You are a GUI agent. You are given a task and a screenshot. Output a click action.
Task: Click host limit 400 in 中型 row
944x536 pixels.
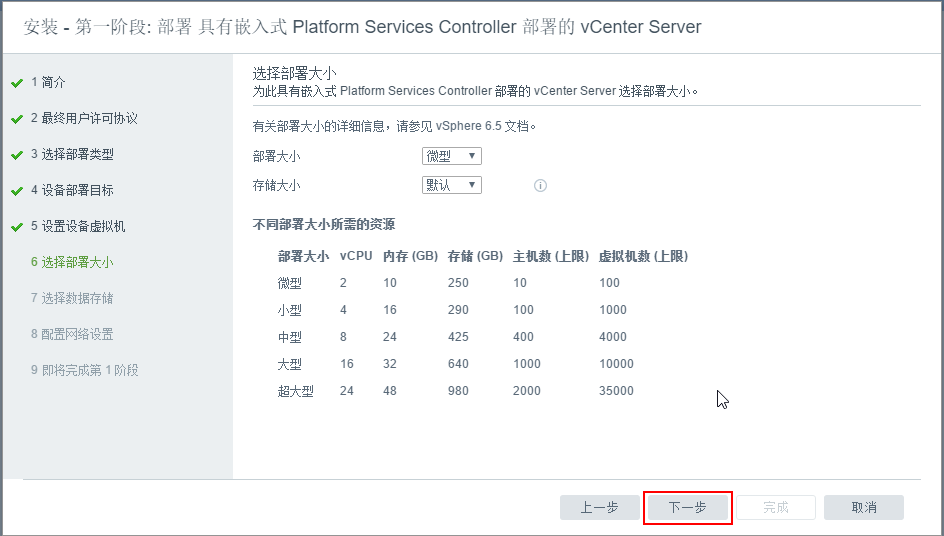point(523,337)
